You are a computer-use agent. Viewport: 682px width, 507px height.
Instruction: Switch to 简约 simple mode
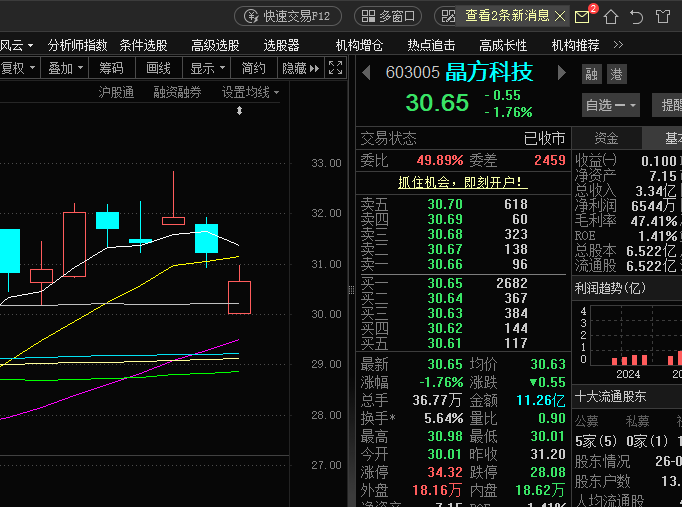tap(254, 68)
